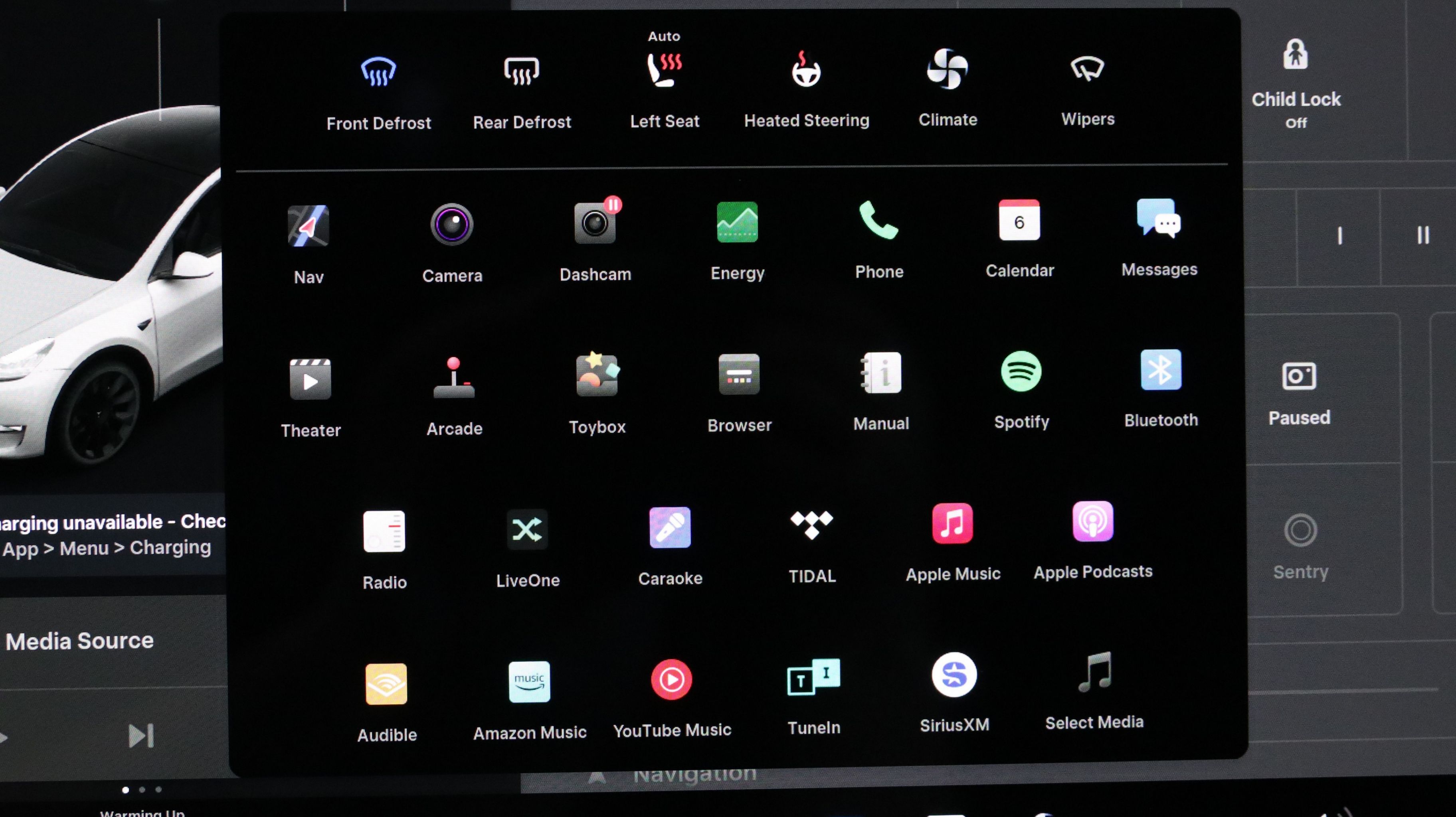Launch the Arcade app

tap(454, 377)
